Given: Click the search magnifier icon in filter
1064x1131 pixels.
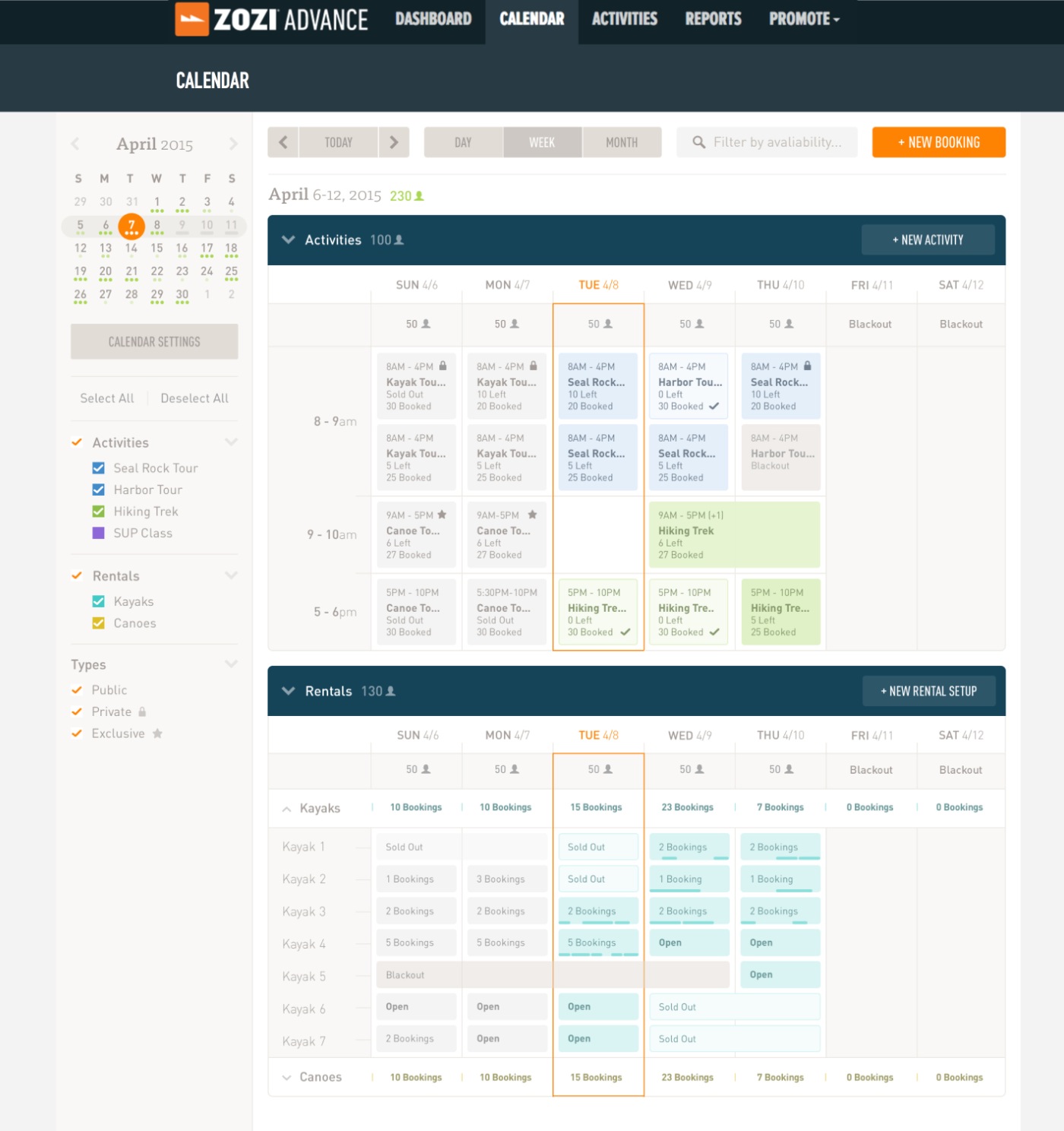Looking at the screenshot, I should pos(698,142).
